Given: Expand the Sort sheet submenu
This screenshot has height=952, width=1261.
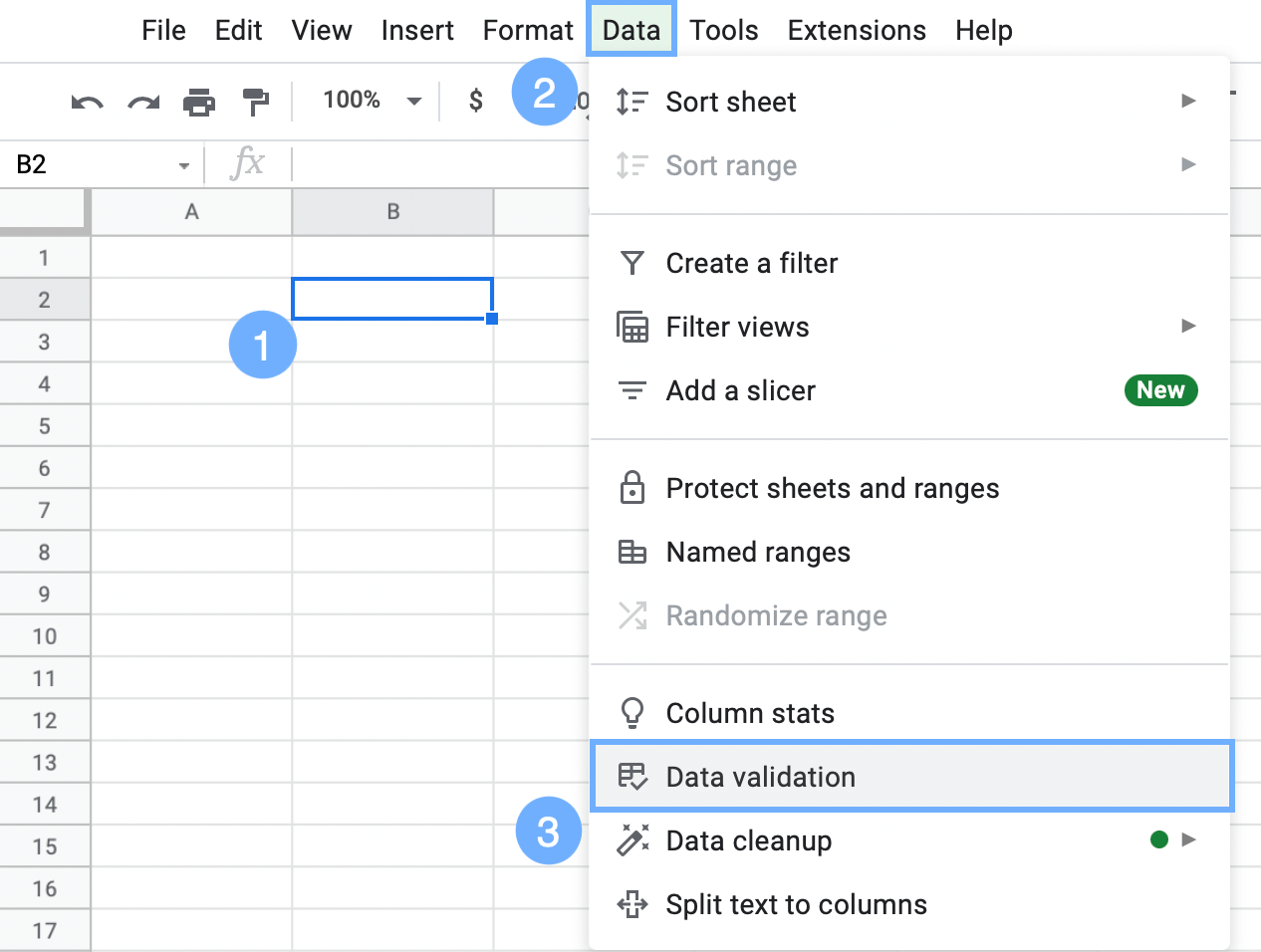Looking at the screenshot, I should pos(1188,101).
